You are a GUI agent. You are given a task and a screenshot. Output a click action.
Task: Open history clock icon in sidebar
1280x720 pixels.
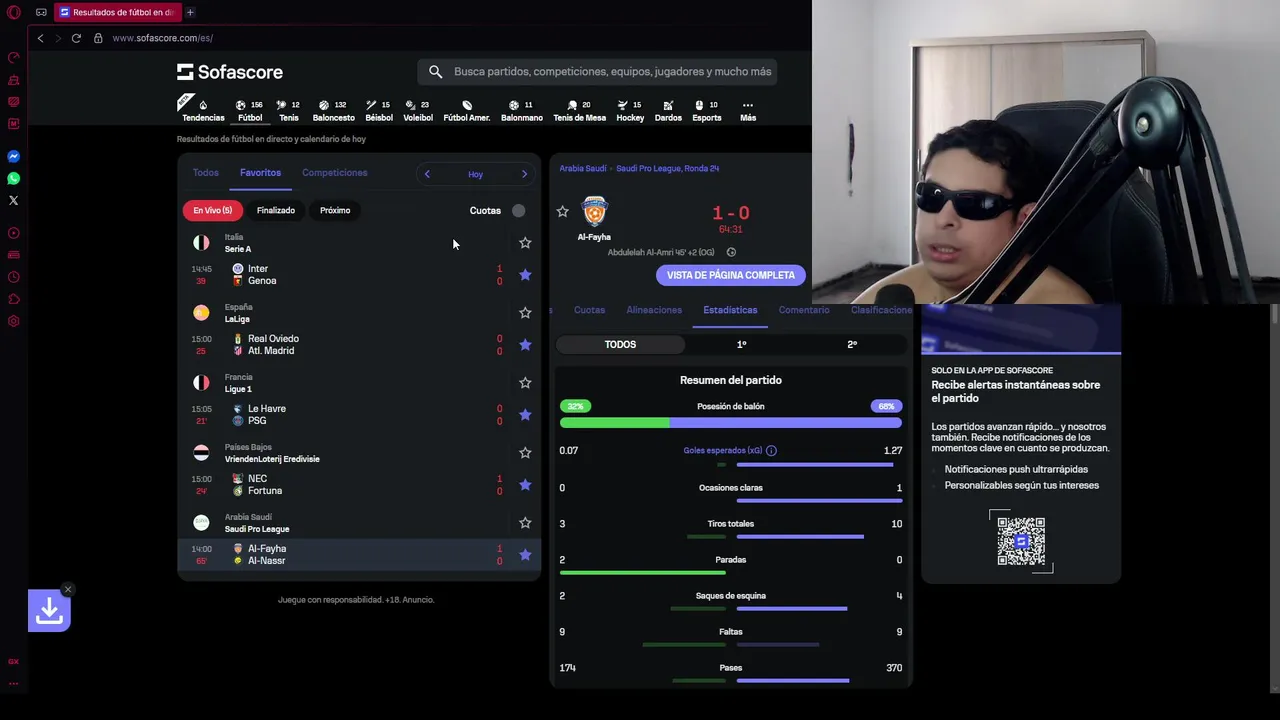(x=14, y=277)
